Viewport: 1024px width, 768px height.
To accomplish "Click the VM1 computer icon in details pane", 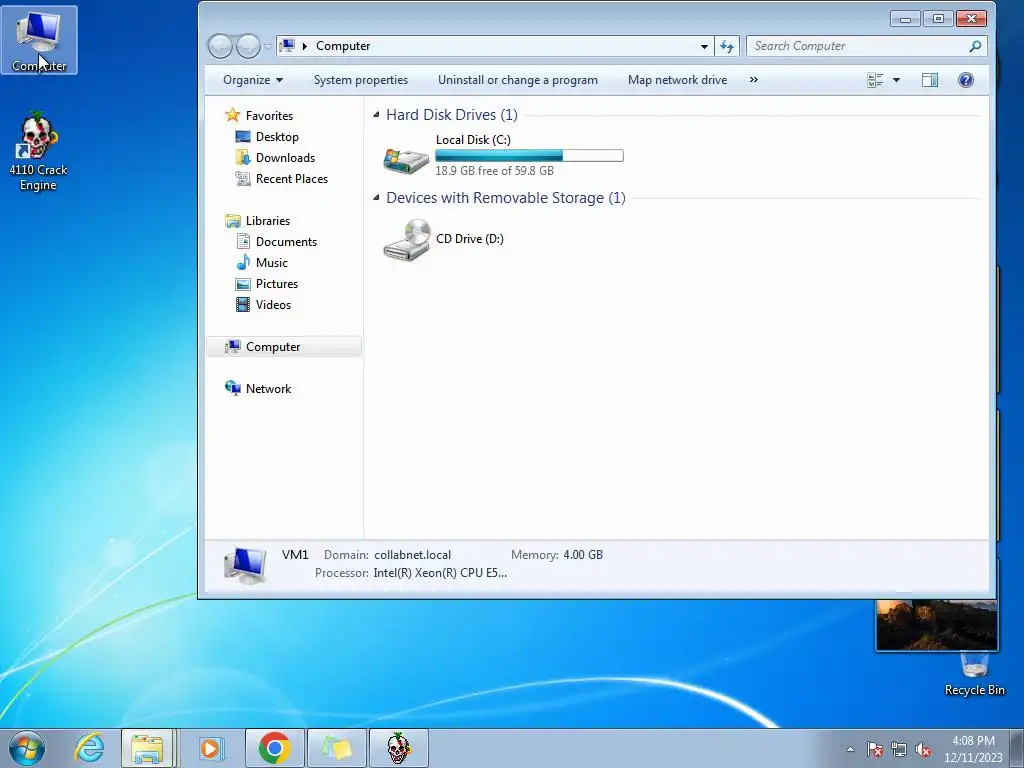I will (245, 565).
